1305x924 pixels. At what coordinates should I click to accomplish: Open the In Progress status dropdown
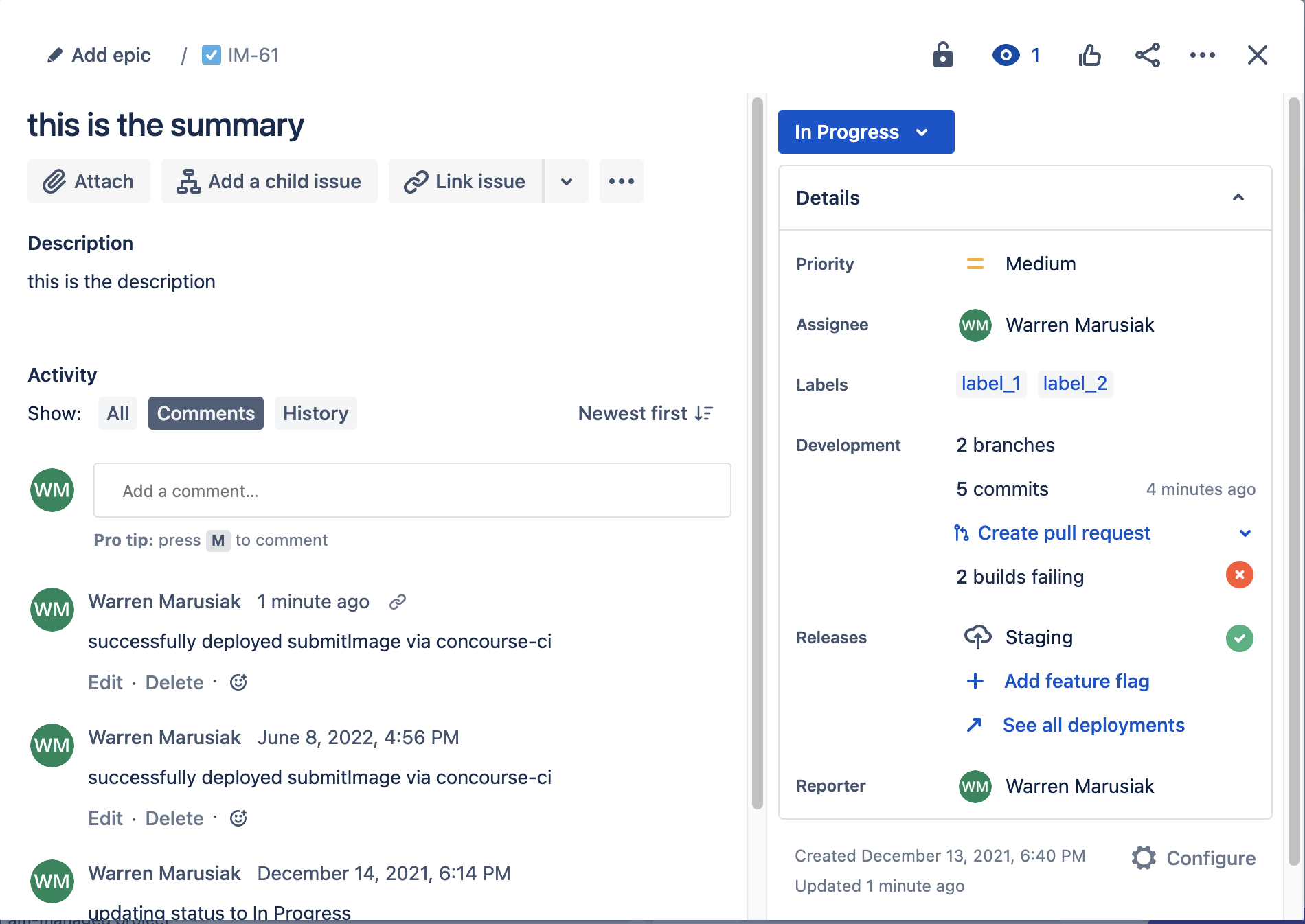[865, 132]
